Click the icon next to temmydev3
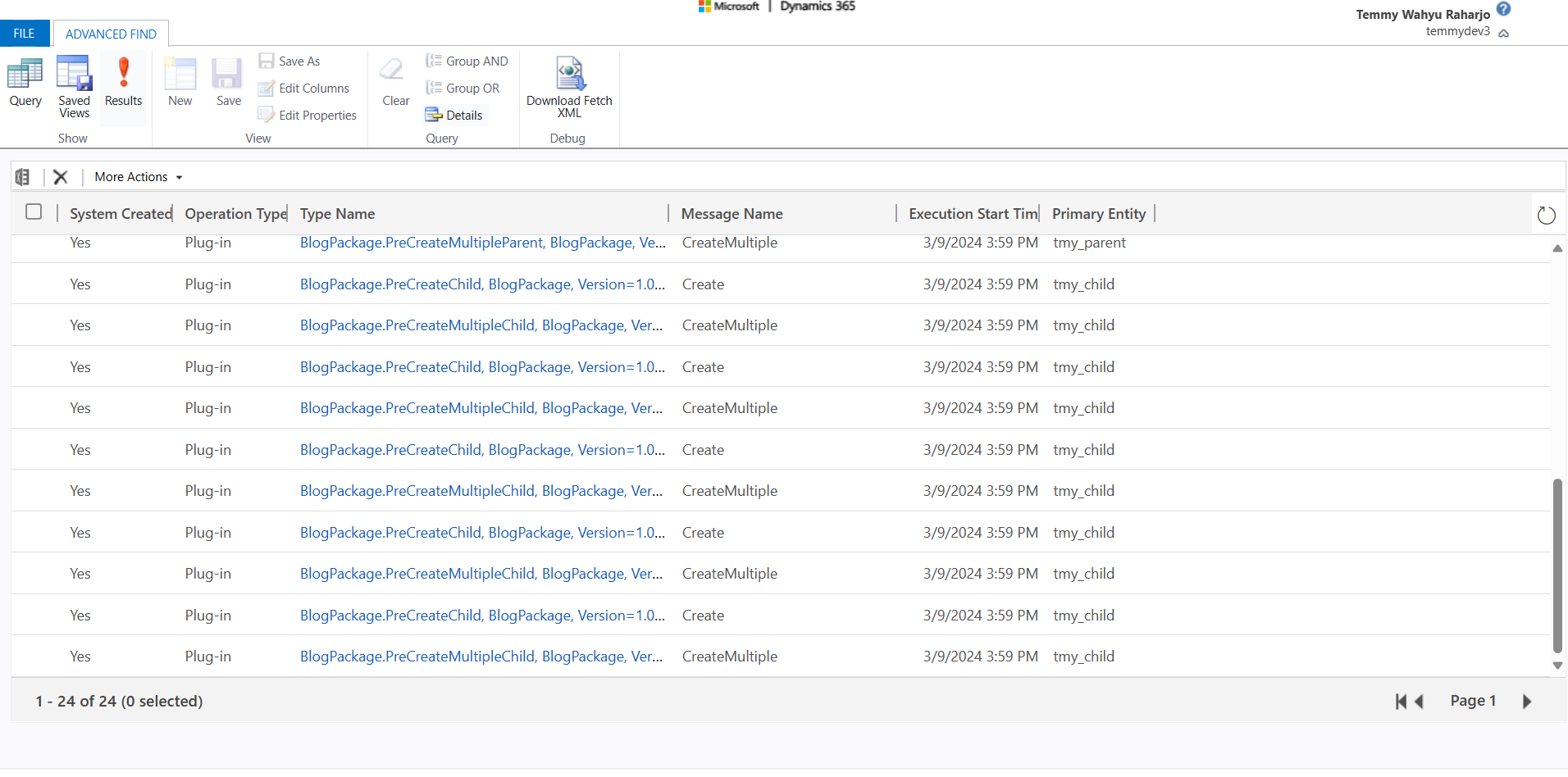 coord(1503,33)
